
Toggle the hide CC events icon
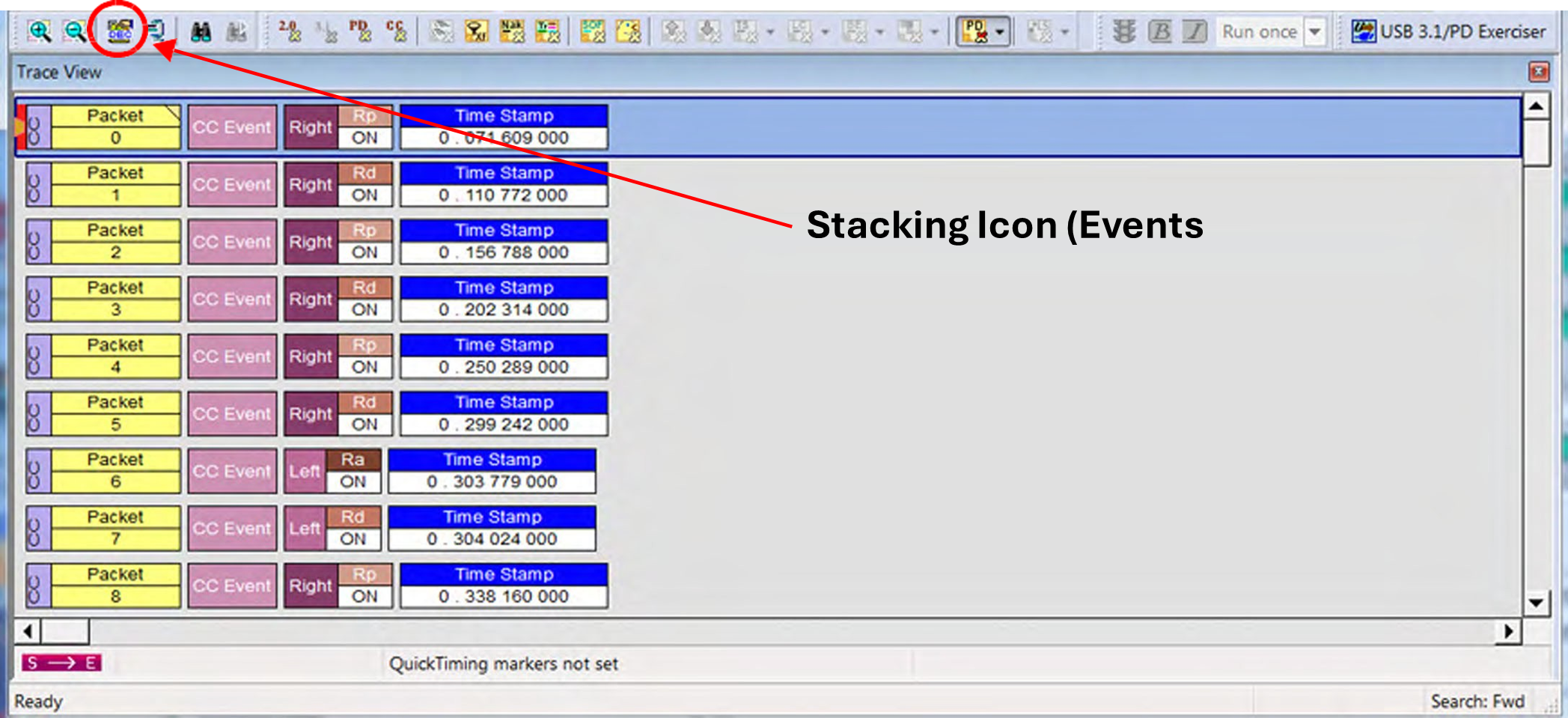pos(395,31)
